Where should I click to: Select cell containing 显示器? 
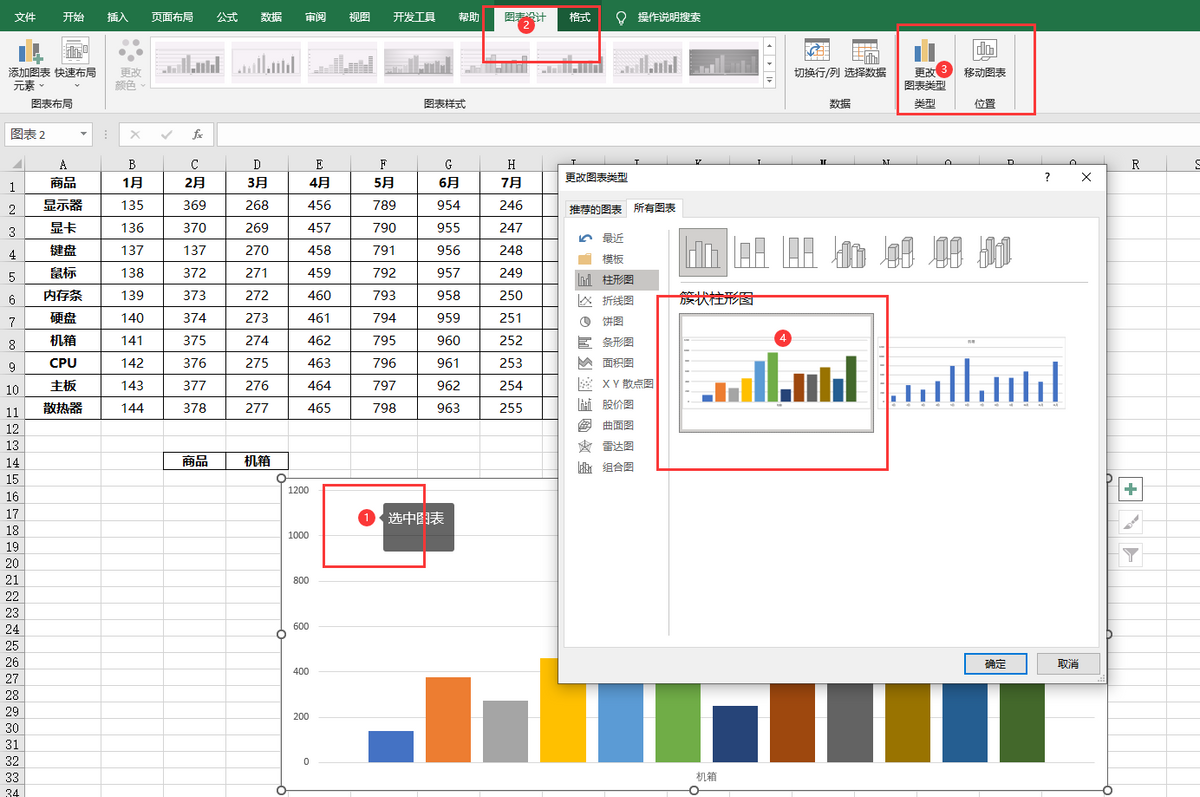point(63,205)
